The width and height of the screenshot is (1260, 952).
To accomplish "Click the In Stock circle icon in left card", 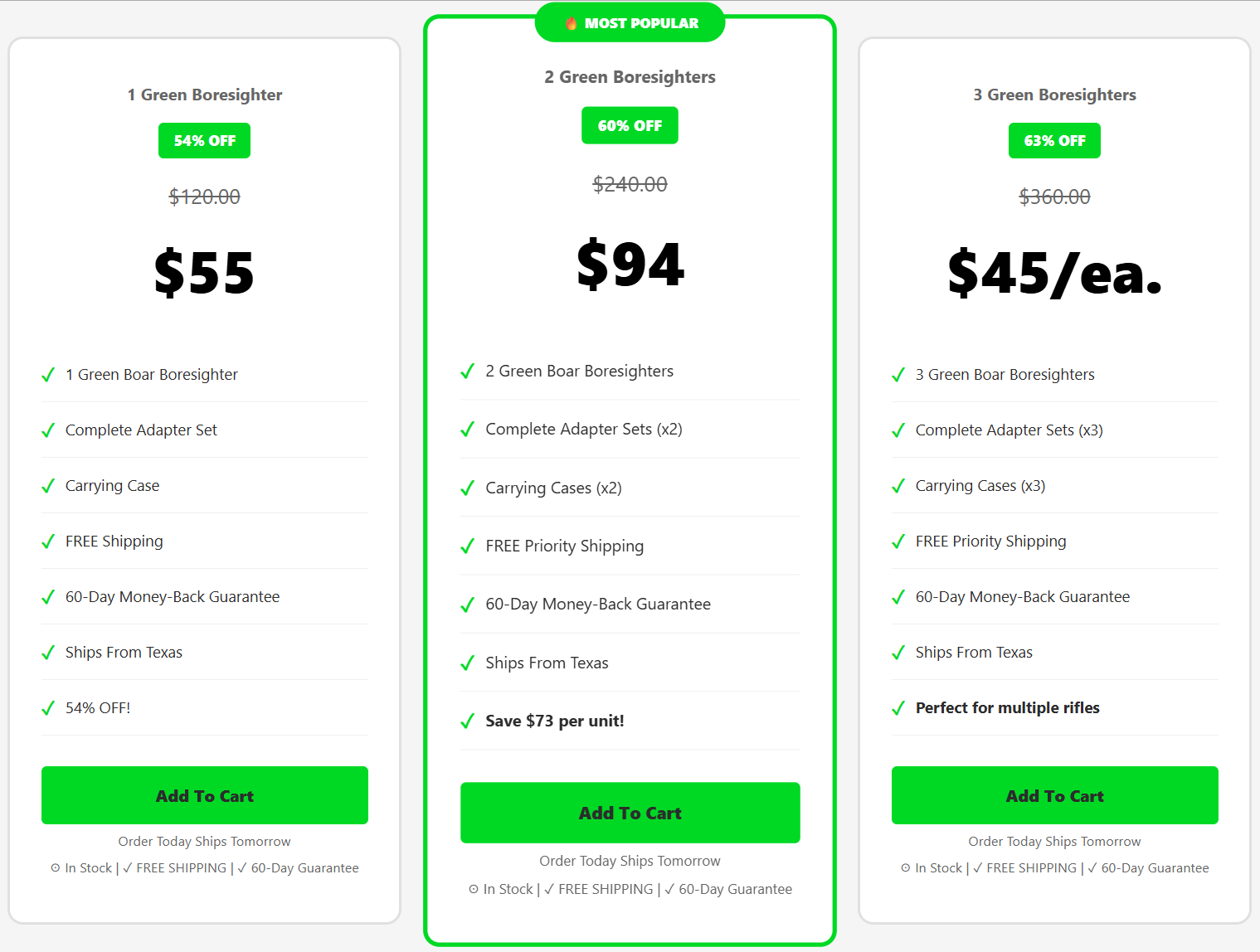I will click(56, 868).
